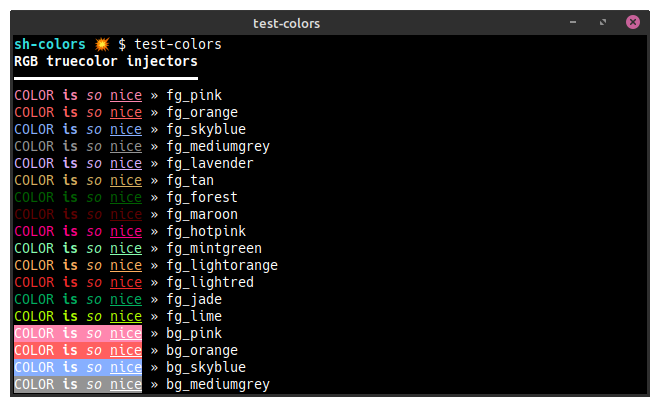
Task: Click the label fg_hotpink
Action: (206, 231)
